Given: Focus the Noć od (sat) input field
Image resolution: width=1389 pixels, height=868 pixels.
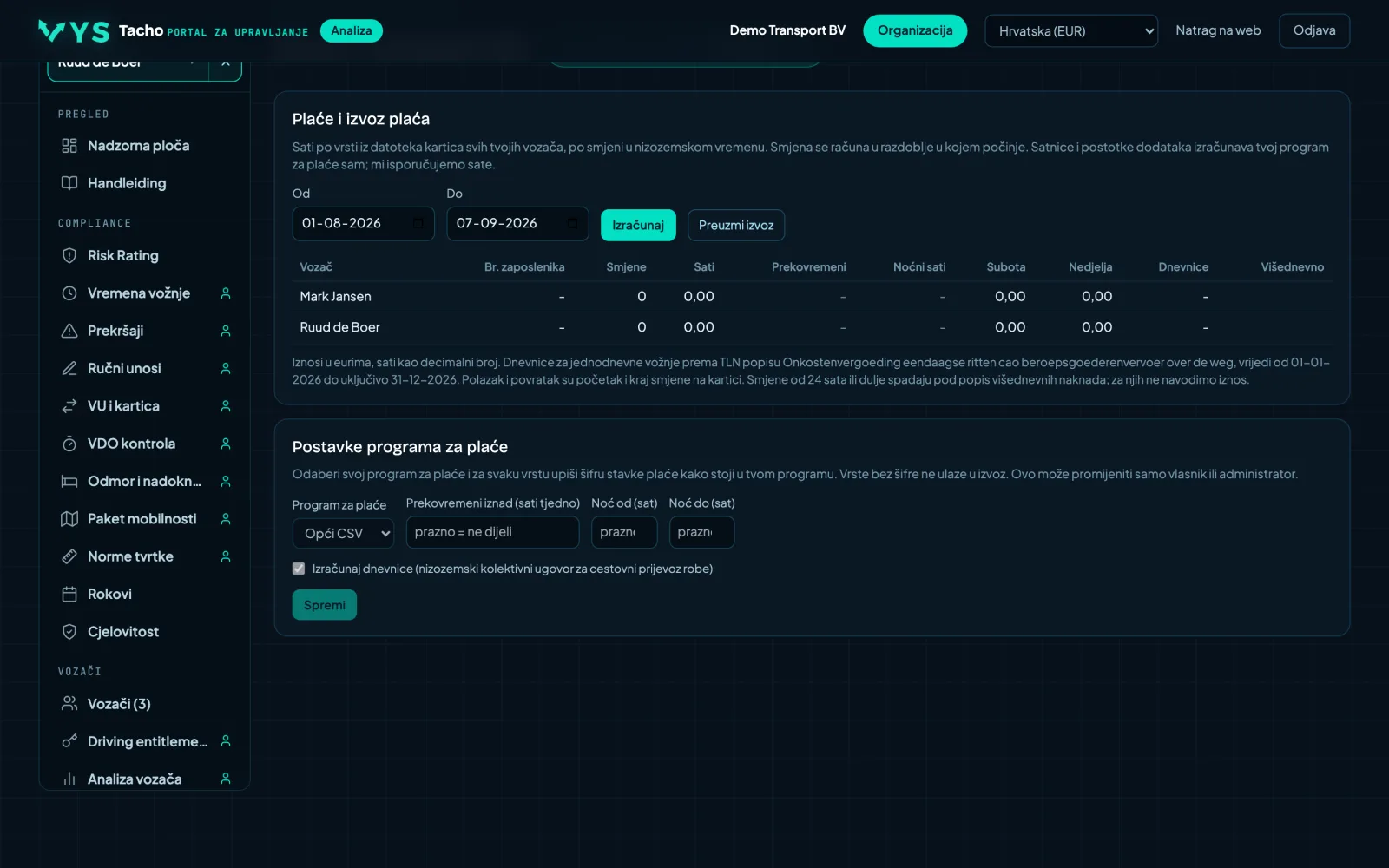Looking at the screenshot, I should tap(624, 532).
